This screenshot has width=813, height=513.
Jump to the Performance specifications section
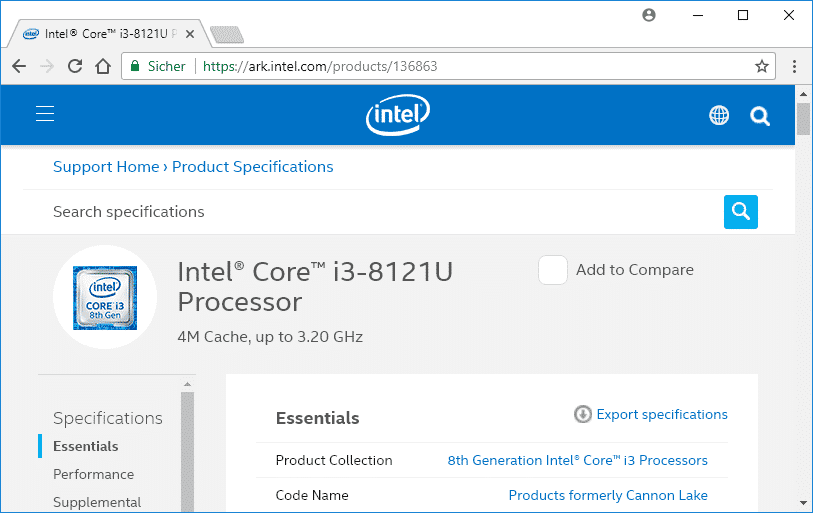tap(93, 474)
